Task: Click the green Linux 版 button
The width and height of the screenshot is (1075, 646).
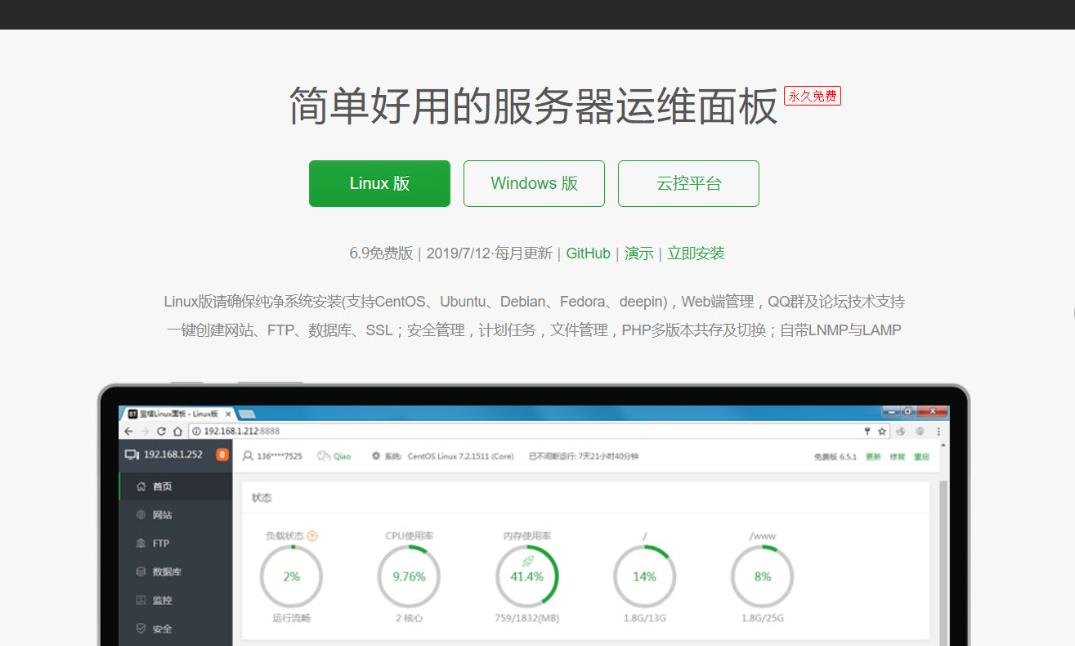Action: point(379,184)
